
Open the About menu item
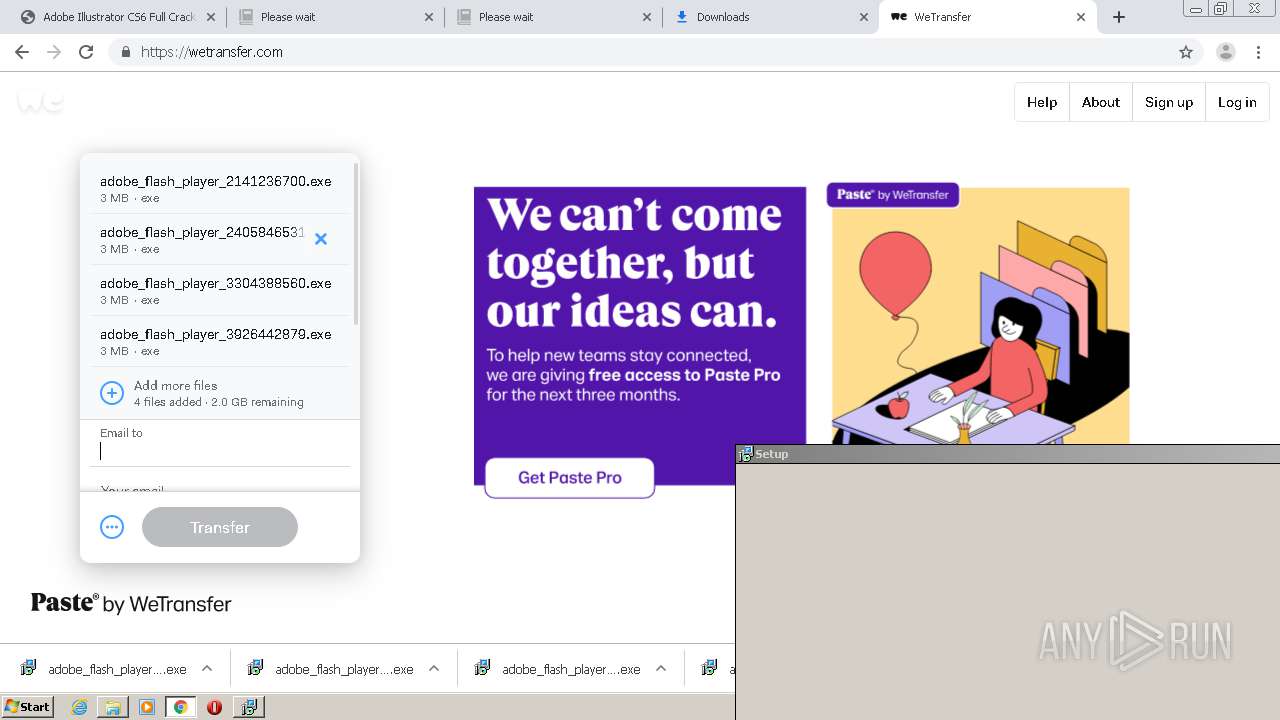point(1101,102)
